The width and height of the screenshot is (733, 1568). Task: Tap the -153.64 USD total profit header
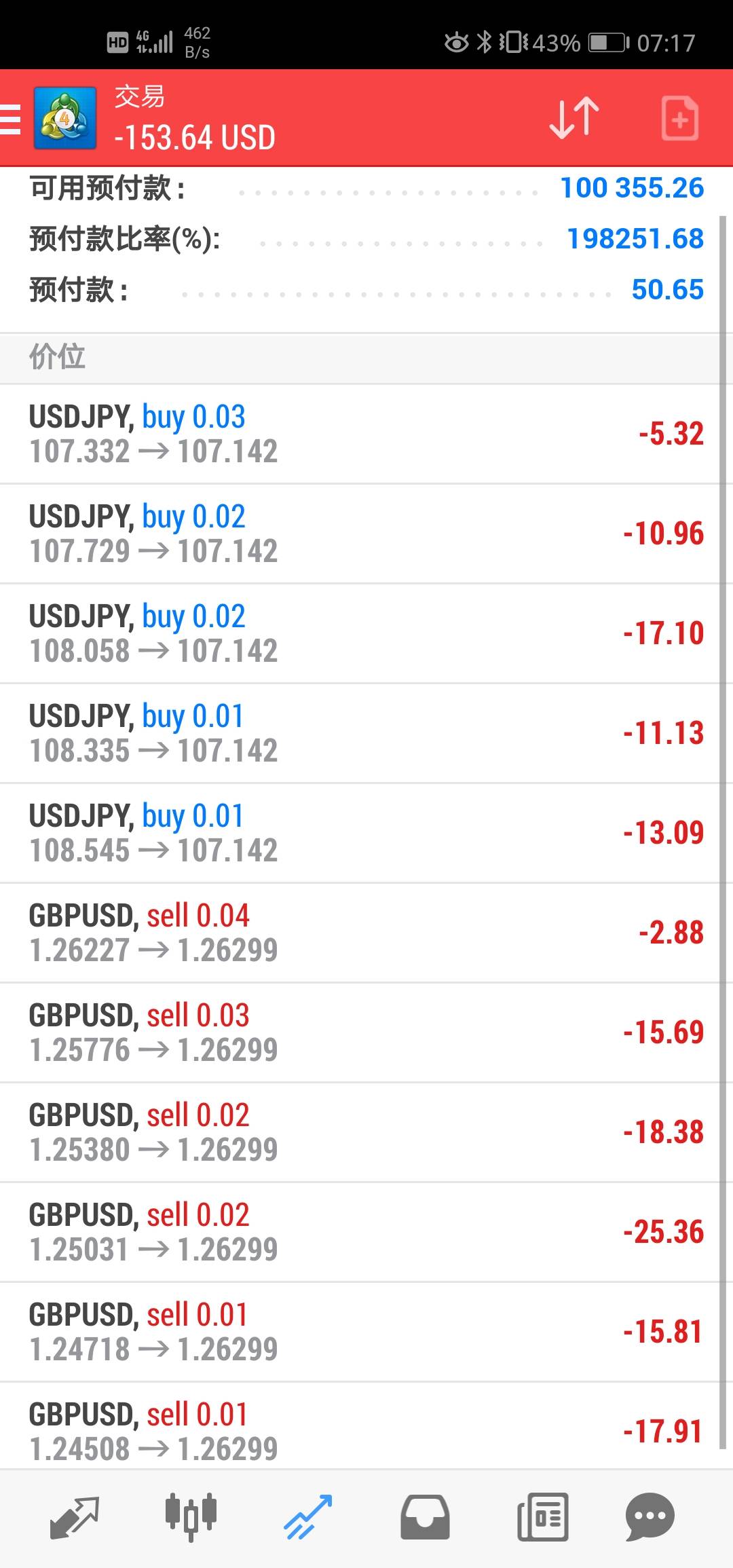point(195,138)
